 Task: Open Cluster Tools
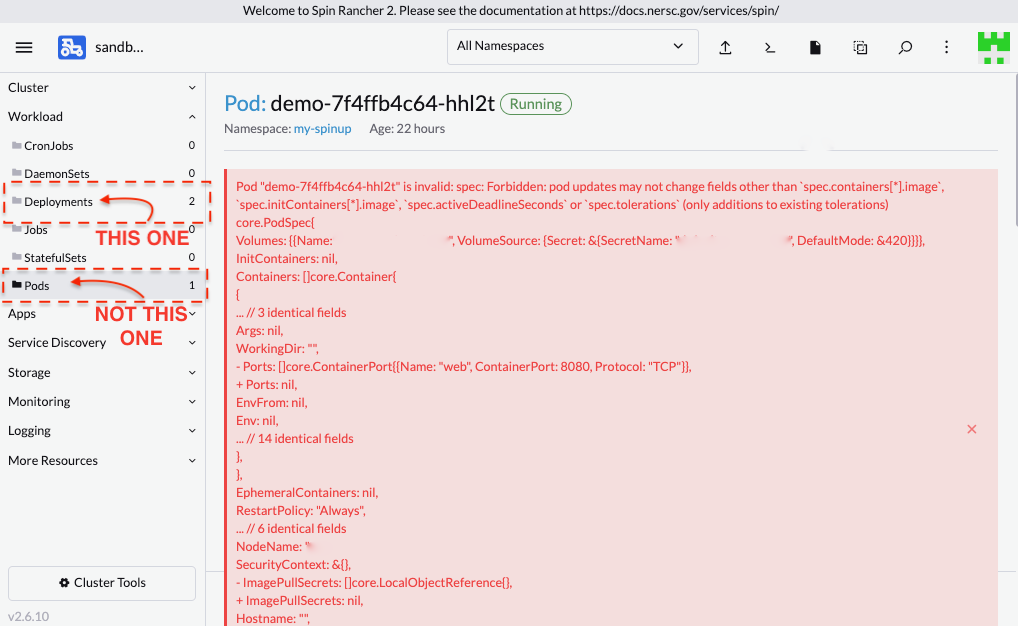(101, 583)
